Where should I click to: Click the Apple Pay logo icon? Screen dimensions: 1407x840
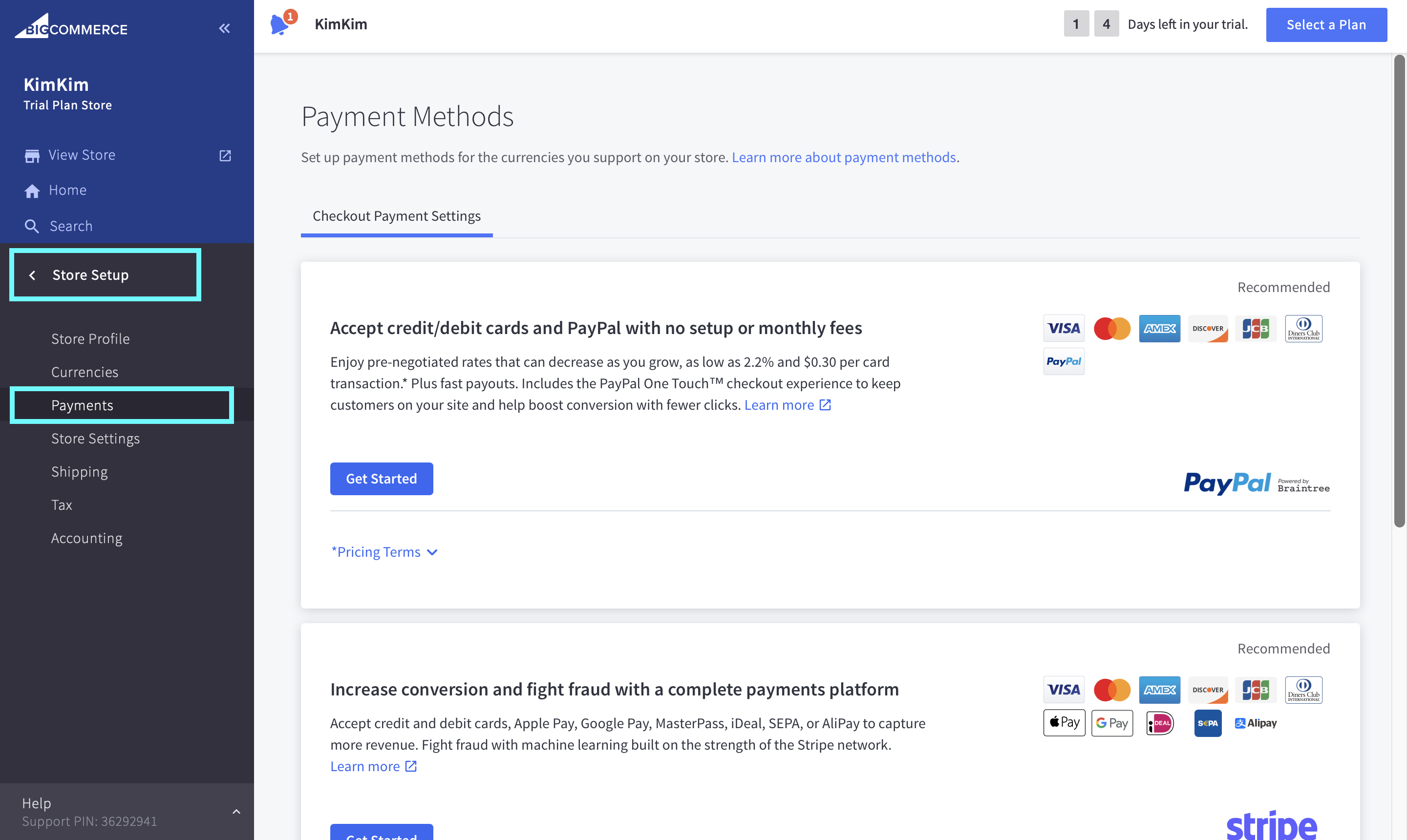1064,723
